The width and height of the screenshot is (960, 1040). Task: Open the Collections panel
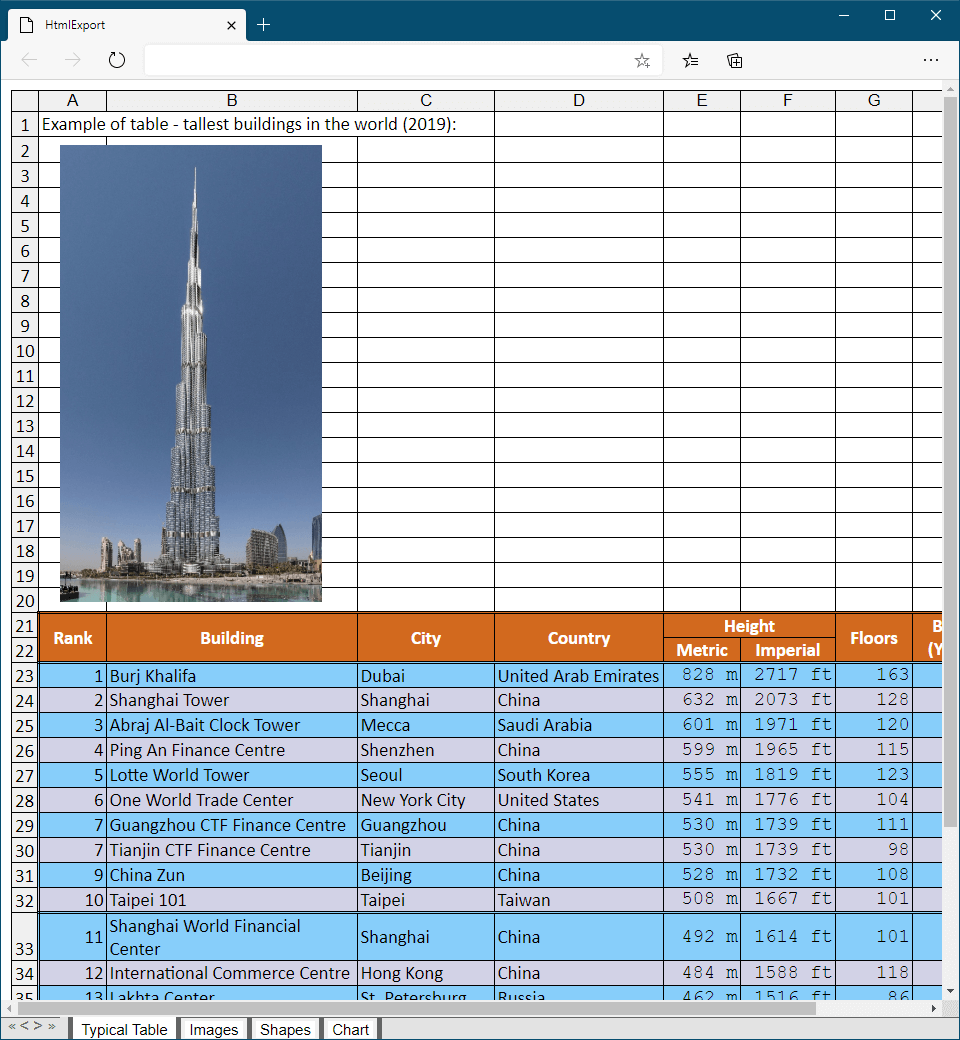pyautogui.click(x=734, y=60)
